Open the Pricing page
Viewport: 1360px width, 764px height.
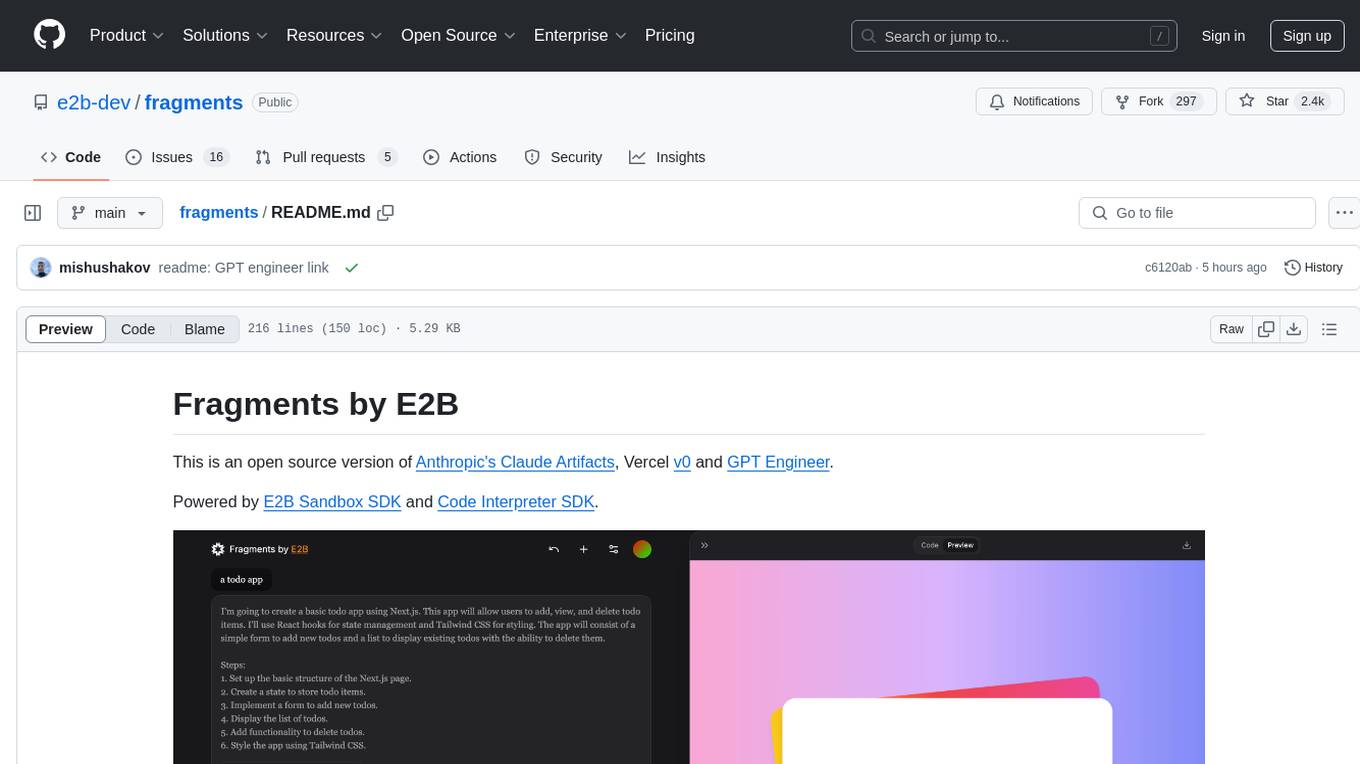click(x=670, y=35)
